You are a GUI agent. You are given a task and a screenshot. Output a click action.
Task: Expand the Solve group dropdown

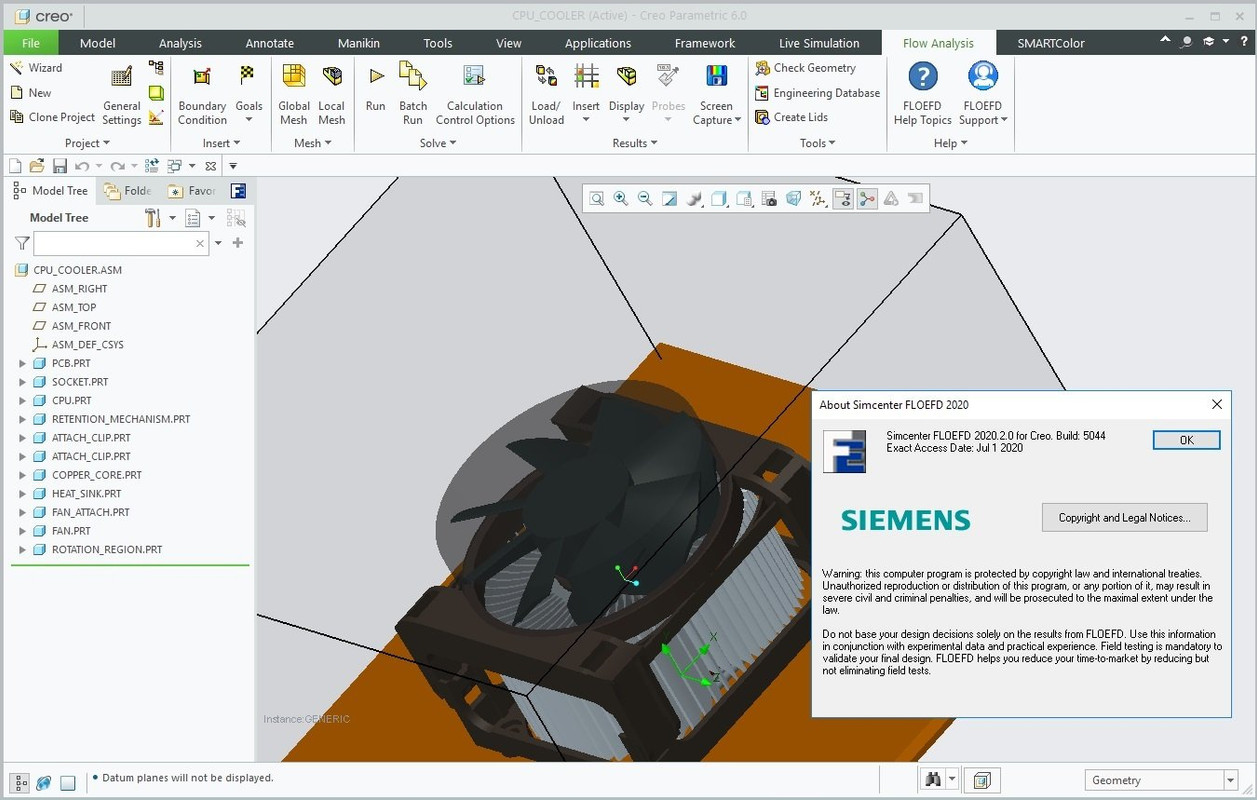tap(438, 143)
